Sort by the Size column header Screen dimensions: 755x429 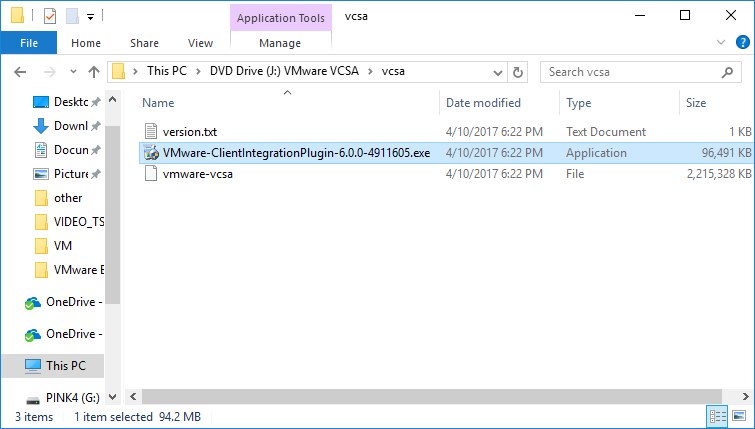[696, 103]
